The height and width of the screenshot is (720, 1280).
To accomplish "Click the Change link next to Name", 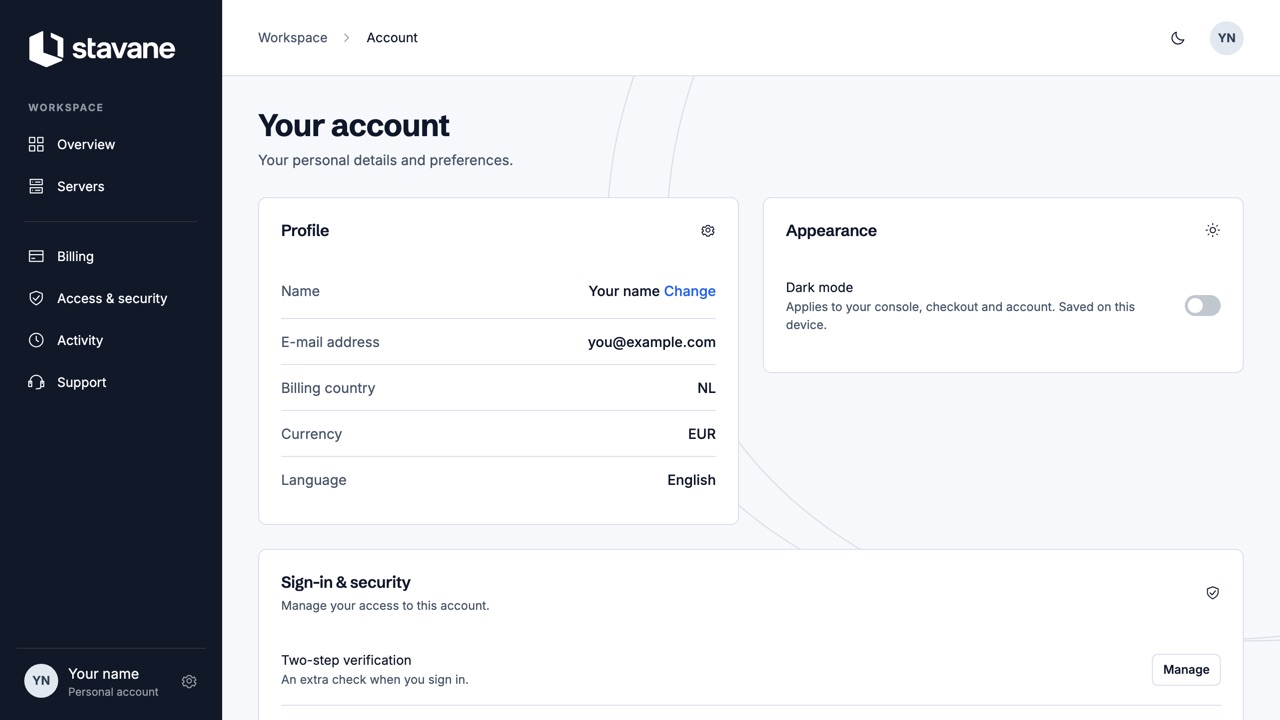I will [690, 291].
